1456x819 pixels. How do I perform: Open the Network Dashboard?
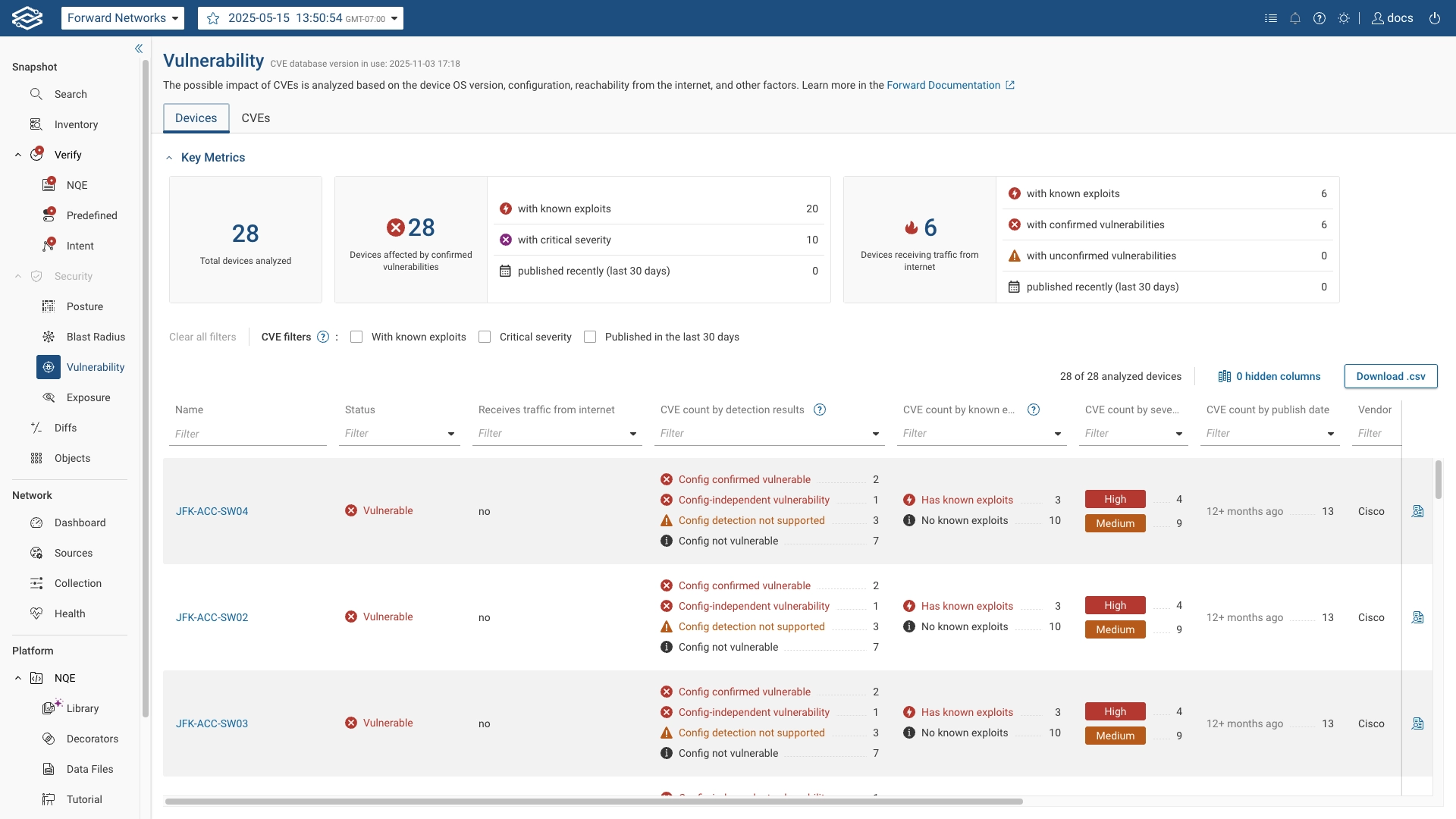pyautogui.click(x=80, y=522)
